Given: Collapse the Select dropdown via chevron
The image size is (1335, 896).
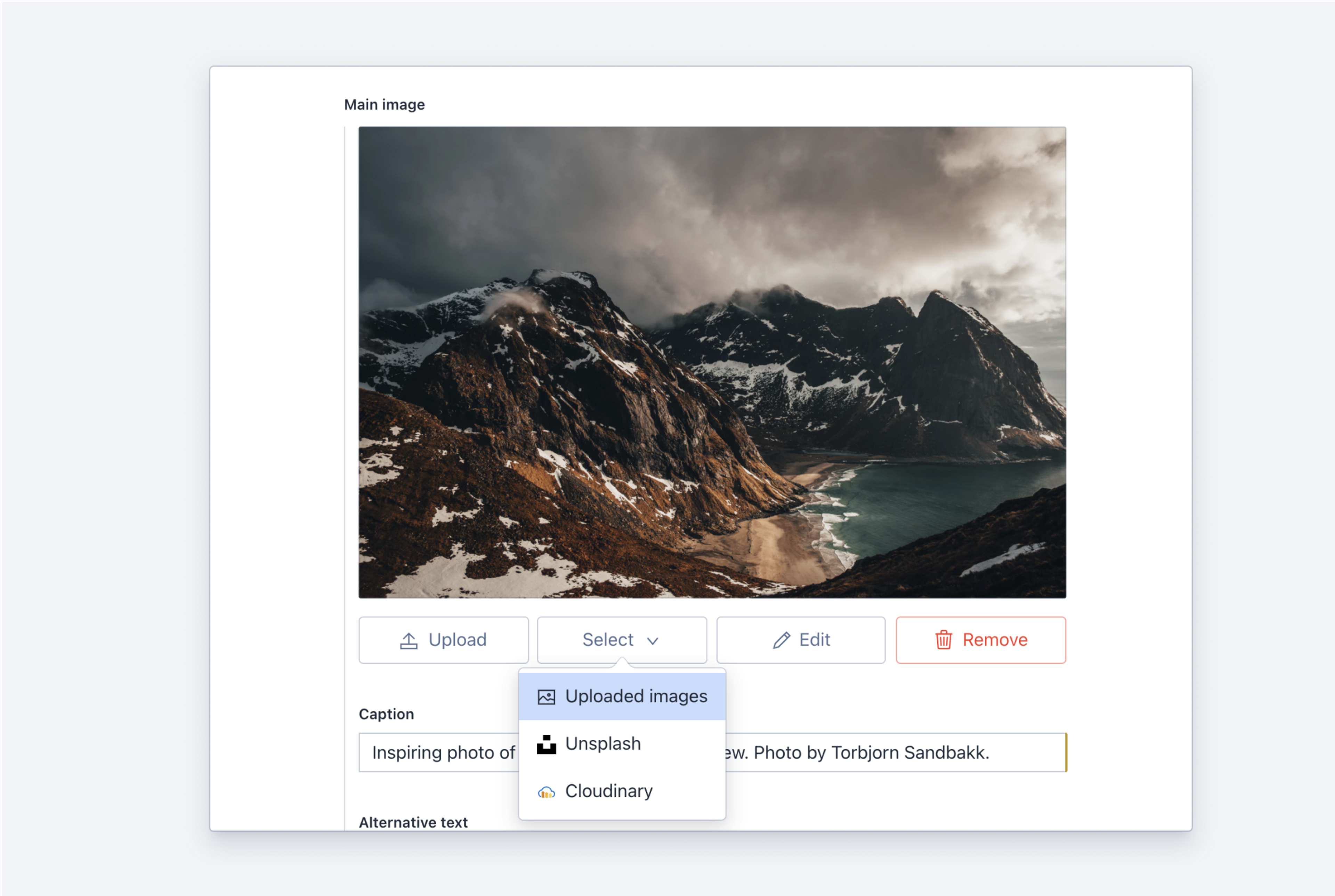Looking at the screenshot, I should (x=652, y=641).
